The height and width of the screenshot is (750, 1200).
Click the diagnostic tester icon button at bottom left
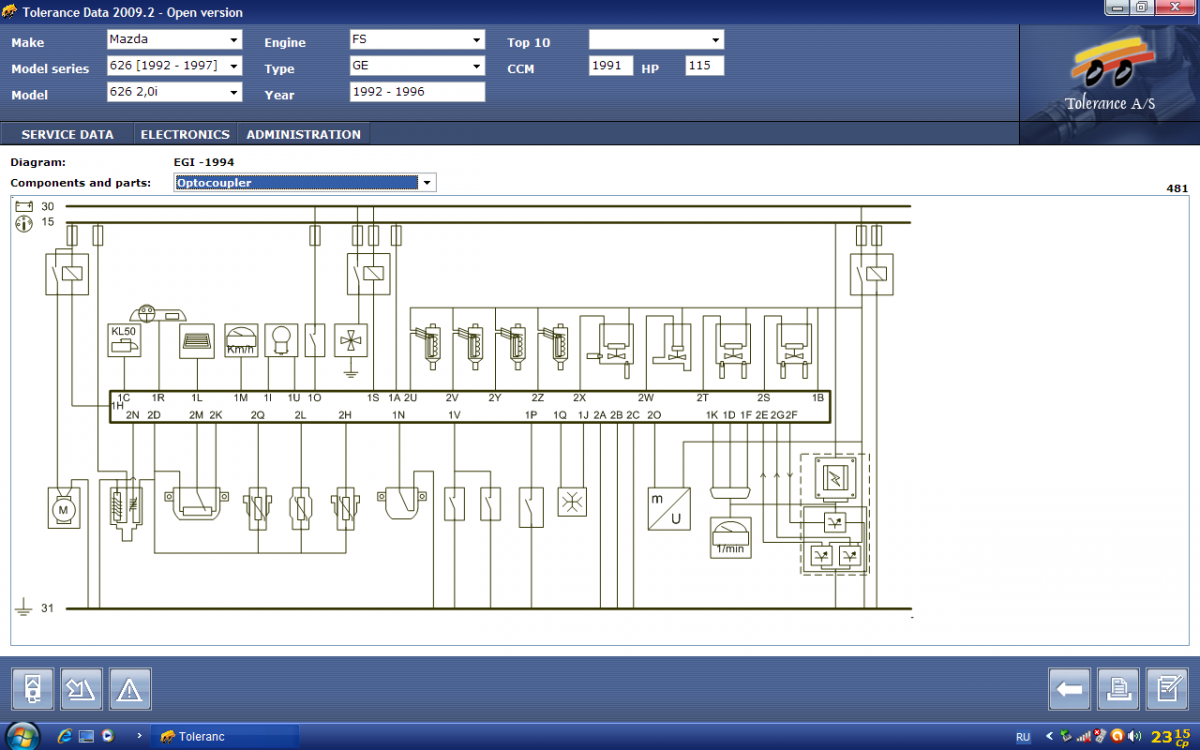click(x=33, y=689)
